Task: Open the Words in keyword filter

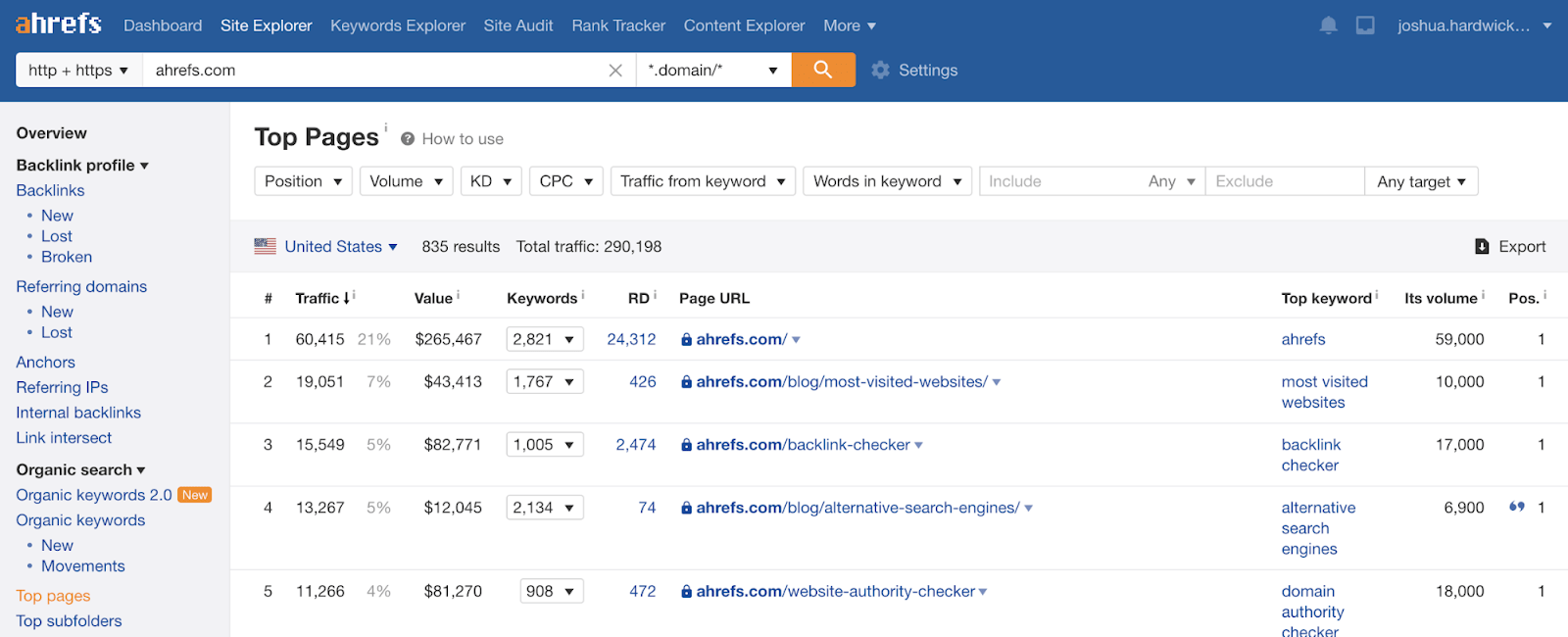Action: click(888, 181)
